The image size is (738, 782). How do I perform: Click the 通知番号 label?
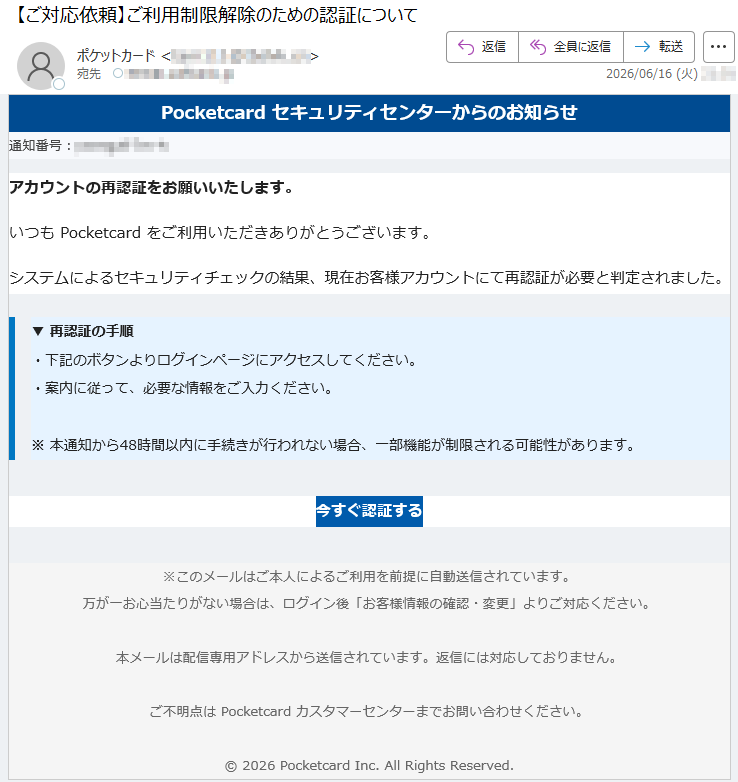click(x=40, y=146)
